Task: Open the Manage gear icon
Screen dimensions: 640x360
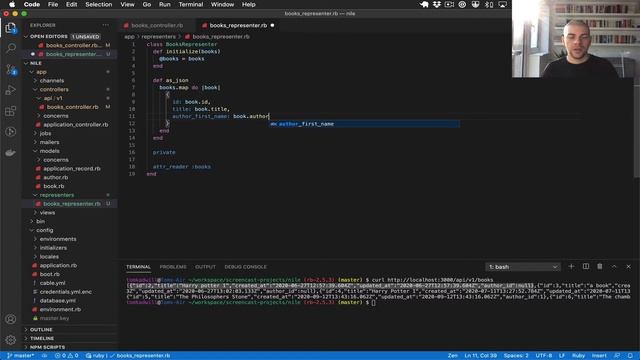Action: point(11,340)
